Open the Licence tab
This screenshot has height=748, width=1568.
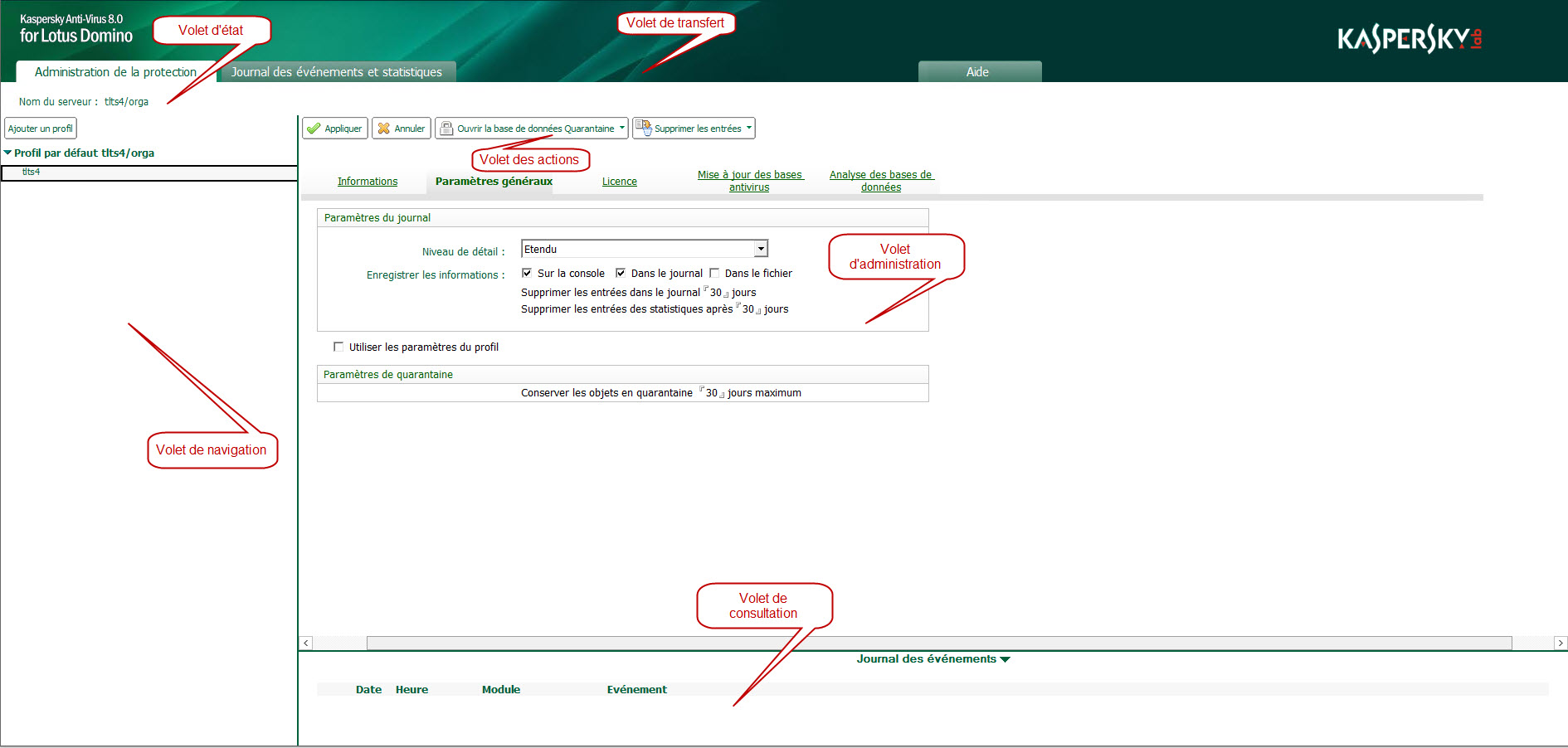point(620,182)
